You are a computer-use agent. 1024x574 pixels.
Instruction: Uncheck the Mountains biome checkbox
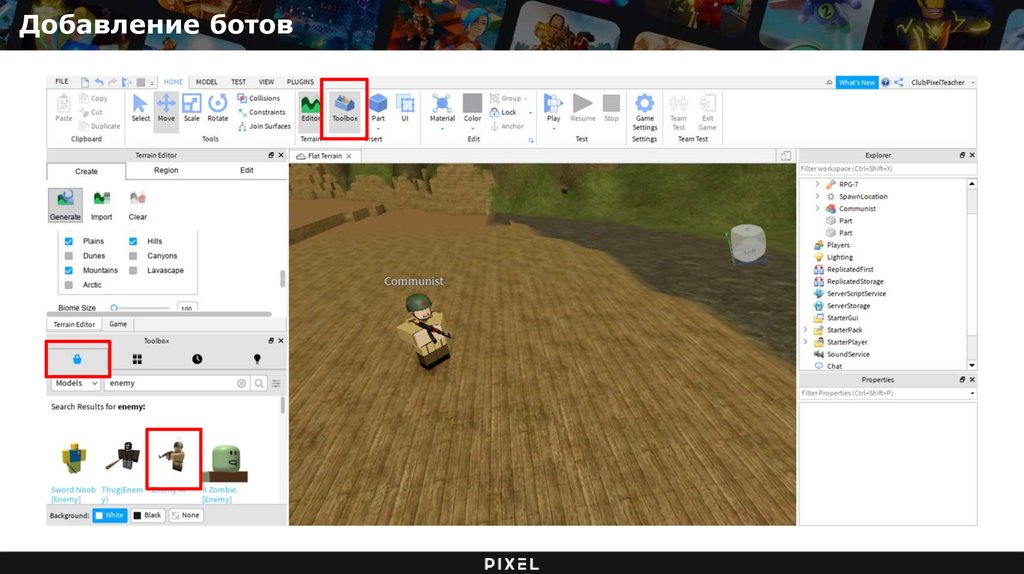point(69,270)
